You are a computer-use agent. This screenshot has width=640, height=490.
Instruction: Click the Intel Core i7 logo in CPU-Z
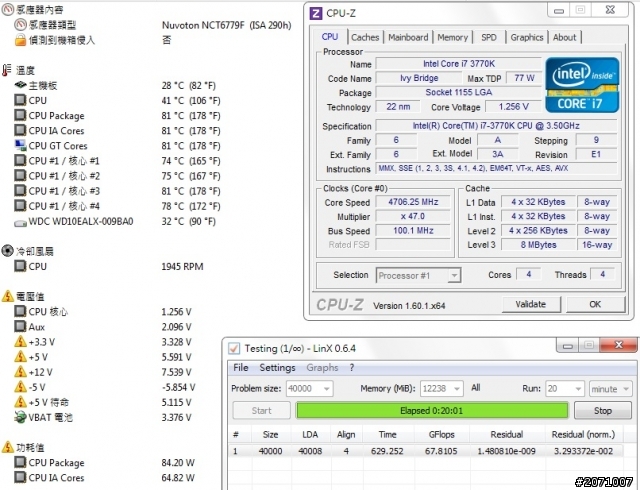[582, 85]
